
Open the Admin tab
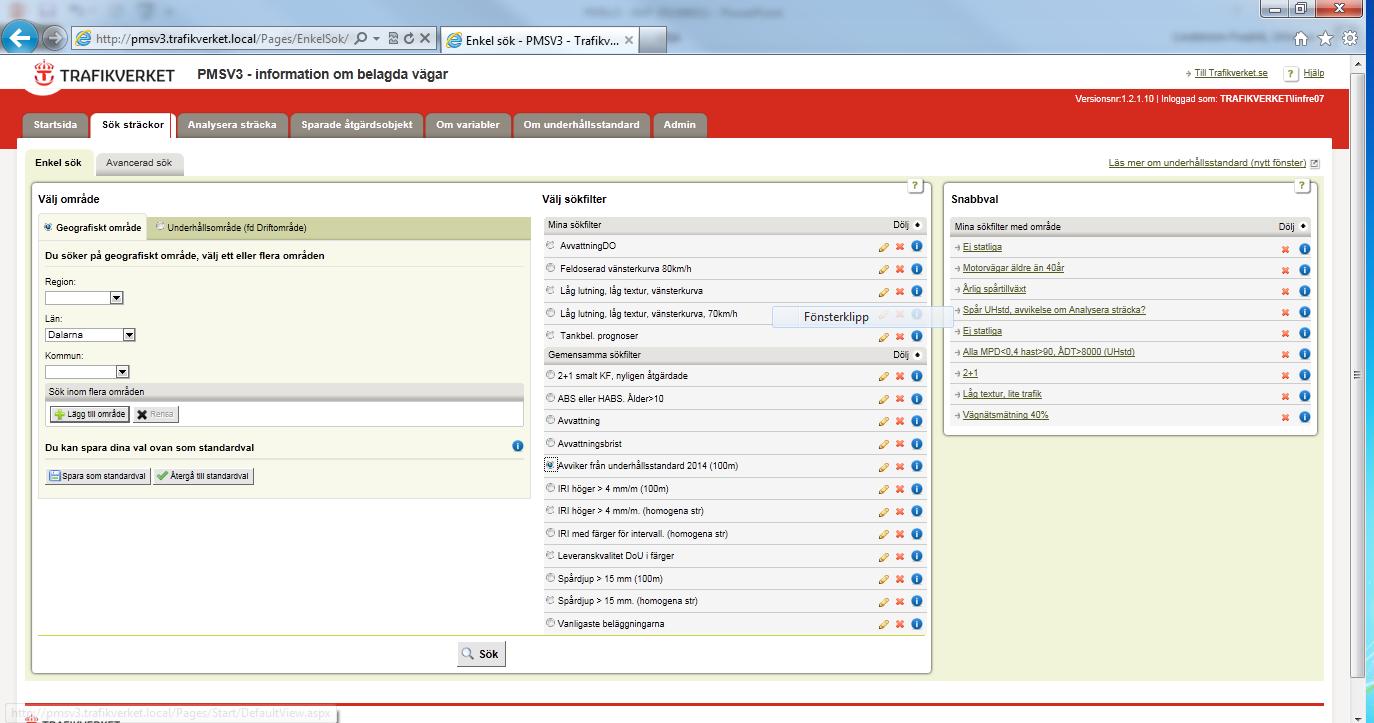click(680, 125)
